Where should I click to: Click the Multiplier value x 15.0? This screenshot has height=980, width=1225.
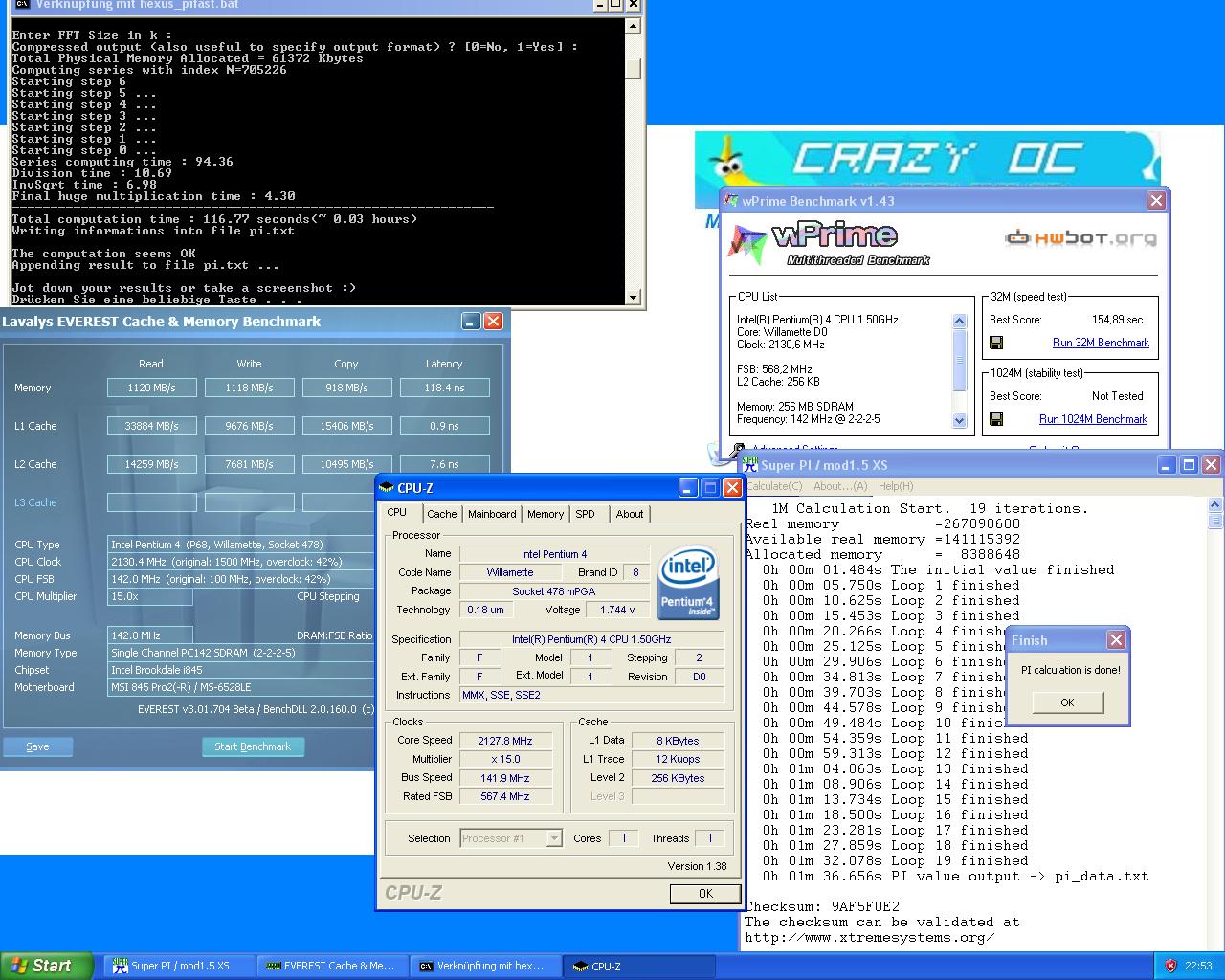tap(505, 759)
